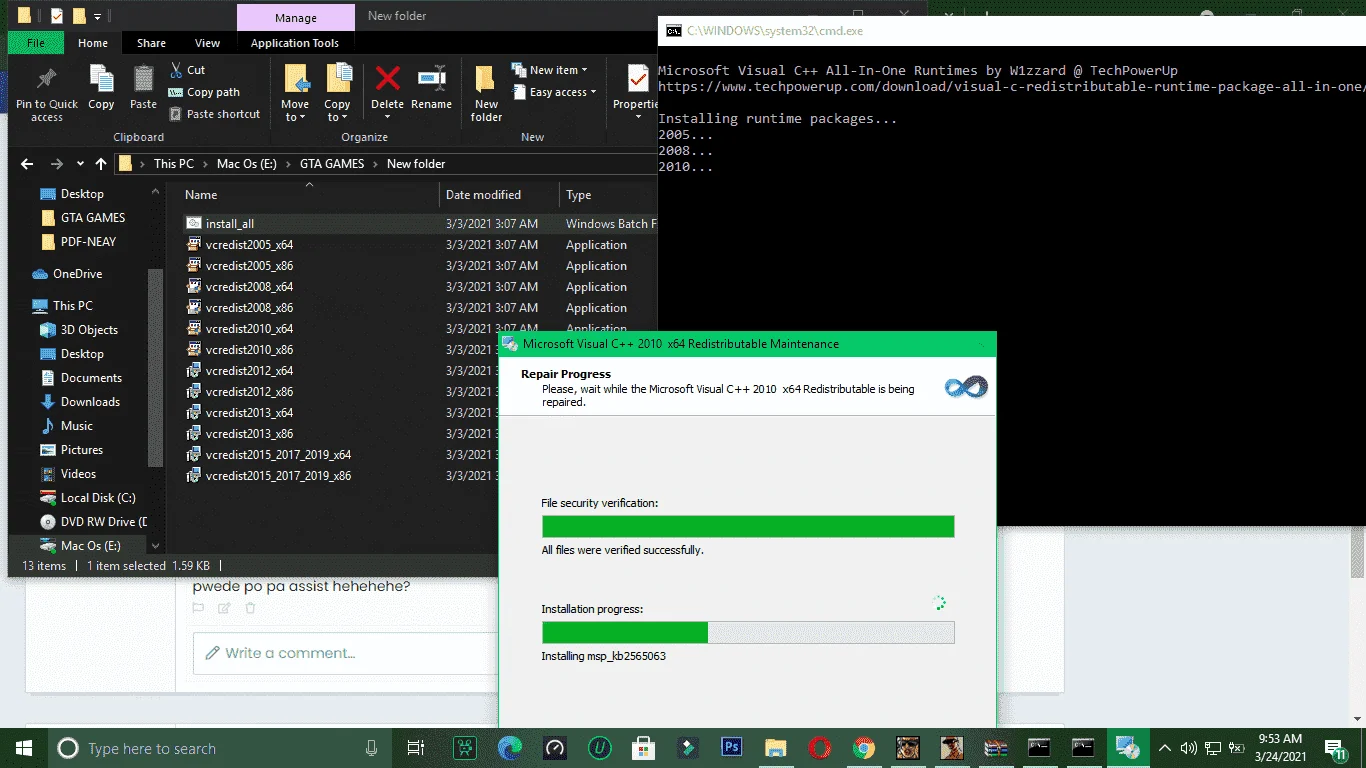Open the Windows Start menu
The height and width of the screenshot is (768, 1366).
point(23,748)
